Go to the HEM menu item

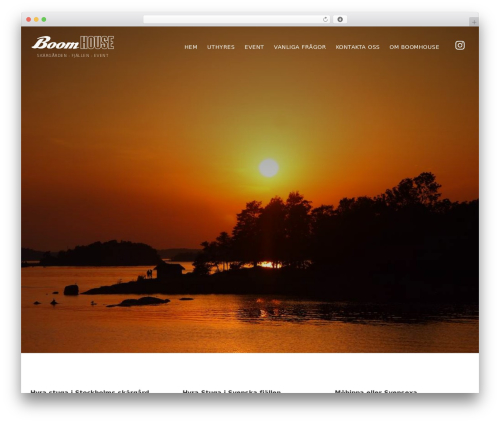pyautogui.click(x=191, y=47)
